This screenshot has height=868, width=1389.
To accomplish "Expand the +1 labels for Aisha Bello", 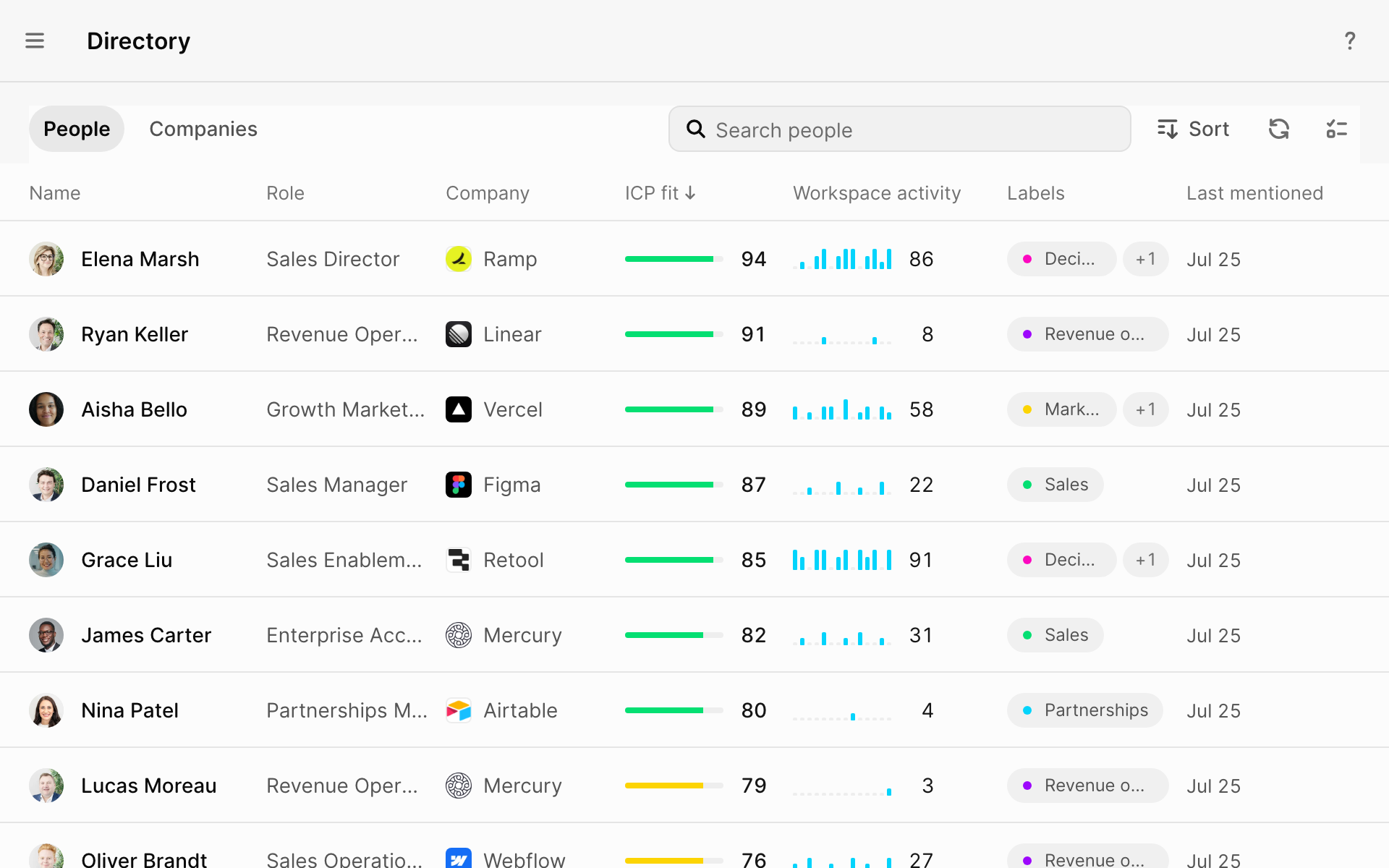I will pyautogui.click(x=1146, y=409).
